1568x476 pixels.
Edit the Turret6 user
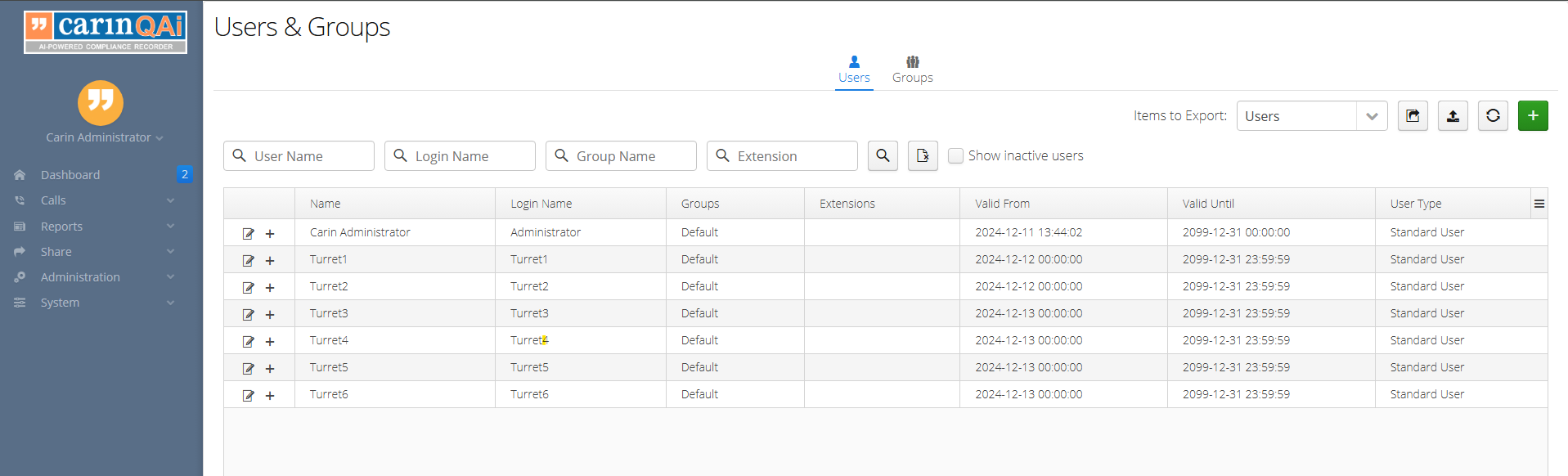click(249, 396)
